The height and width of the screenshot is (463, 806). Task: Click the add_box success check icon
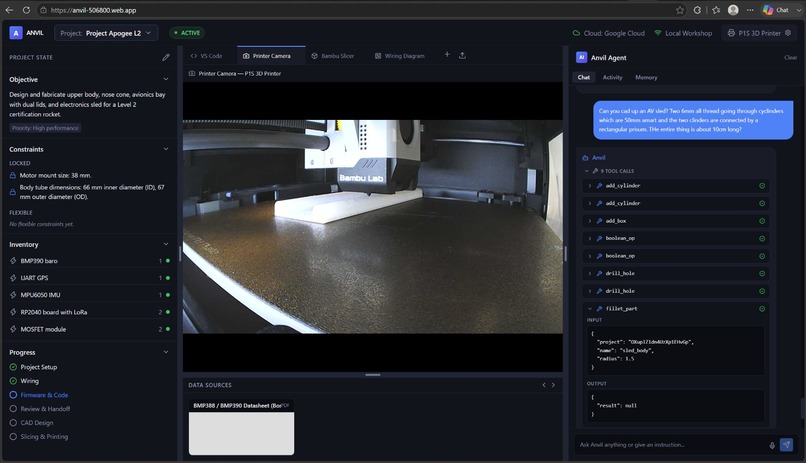tap(762, 221)
